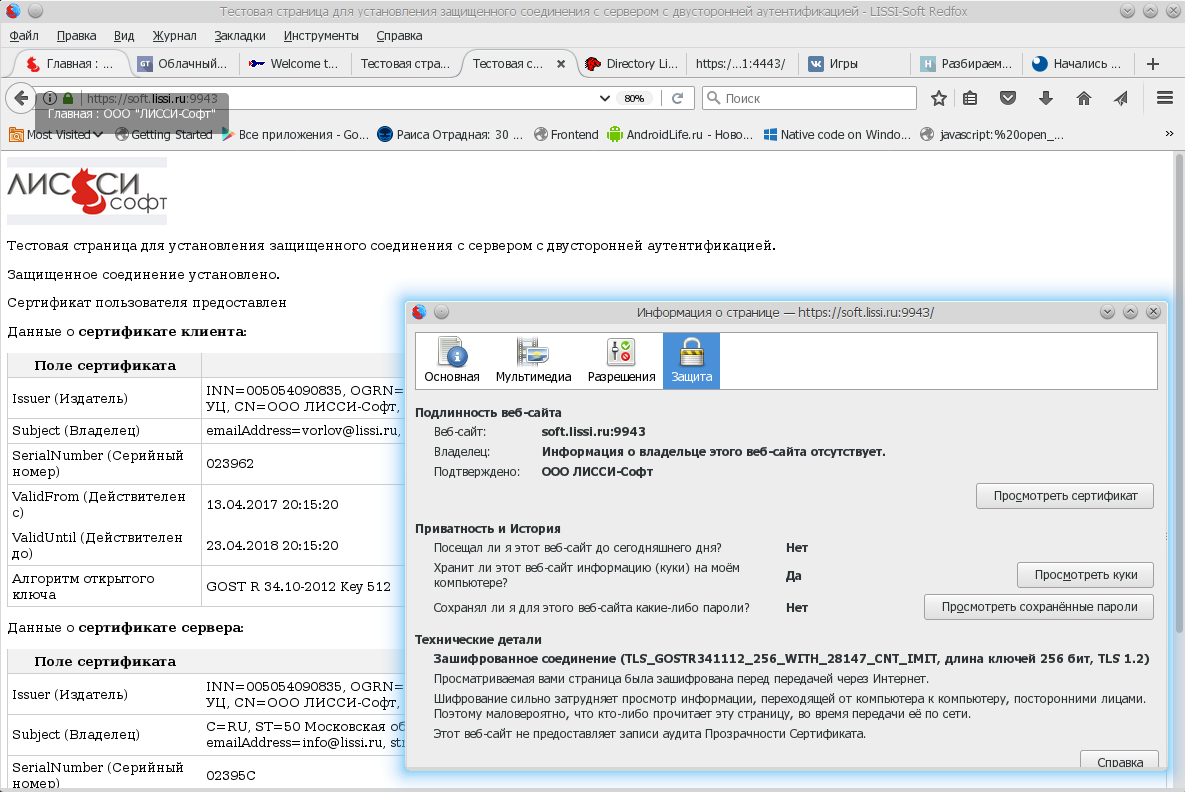Screen dimensions: 1185x792
Task: Click the green padlock in the address bar
Action: pos(68,98)
